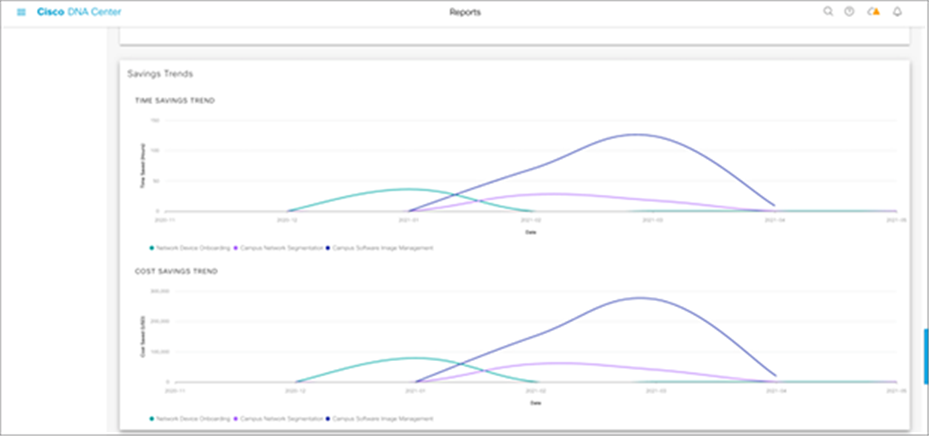
Task: Click the COST SAVINGS TREND chart title
Action: click(176, 271)
